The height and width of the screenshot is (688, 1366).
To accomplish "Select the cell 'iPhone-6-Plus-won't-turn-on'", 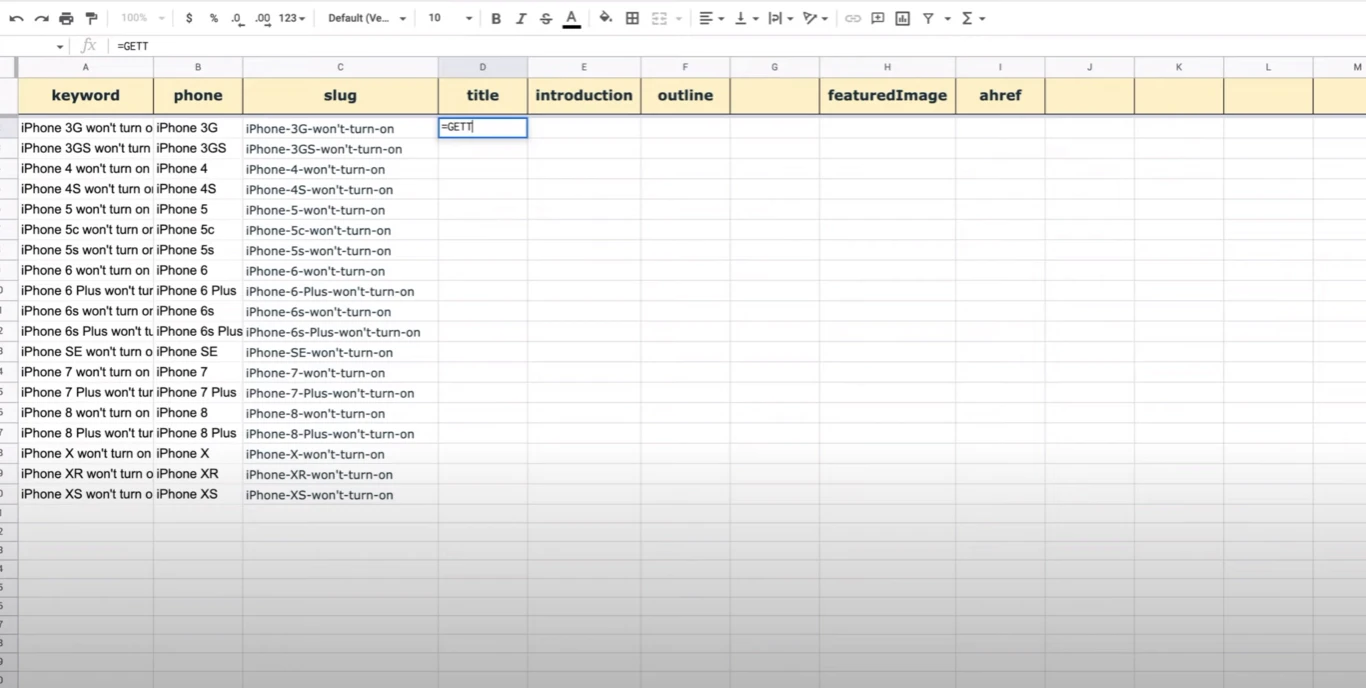I will pos(340,291).
